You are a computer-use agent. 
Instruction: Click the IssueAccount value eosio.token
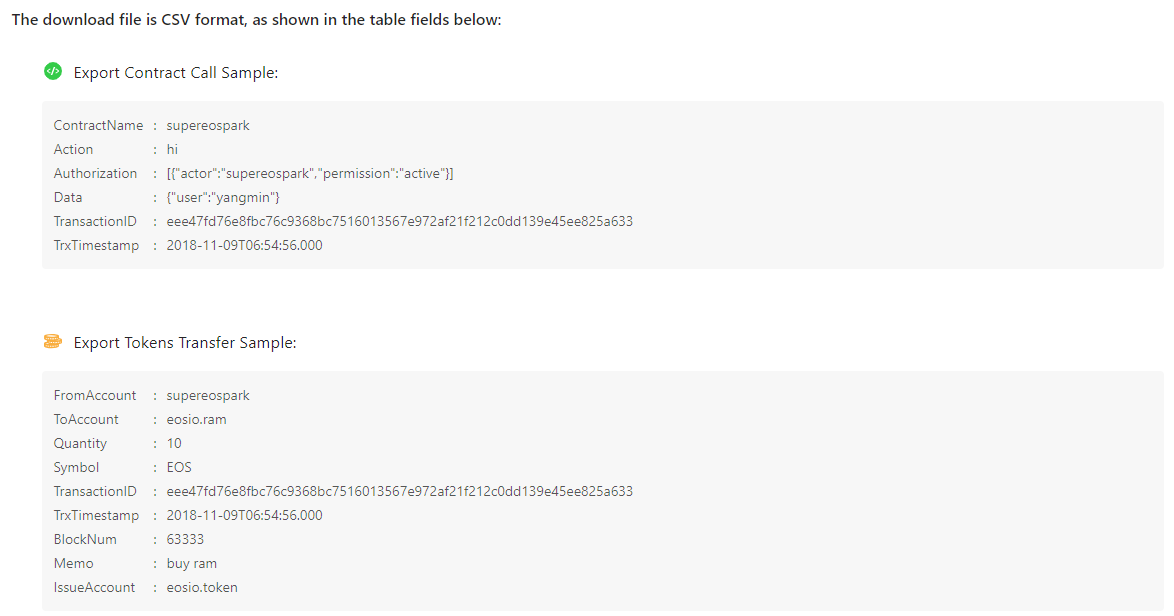[x=202, y=588]
